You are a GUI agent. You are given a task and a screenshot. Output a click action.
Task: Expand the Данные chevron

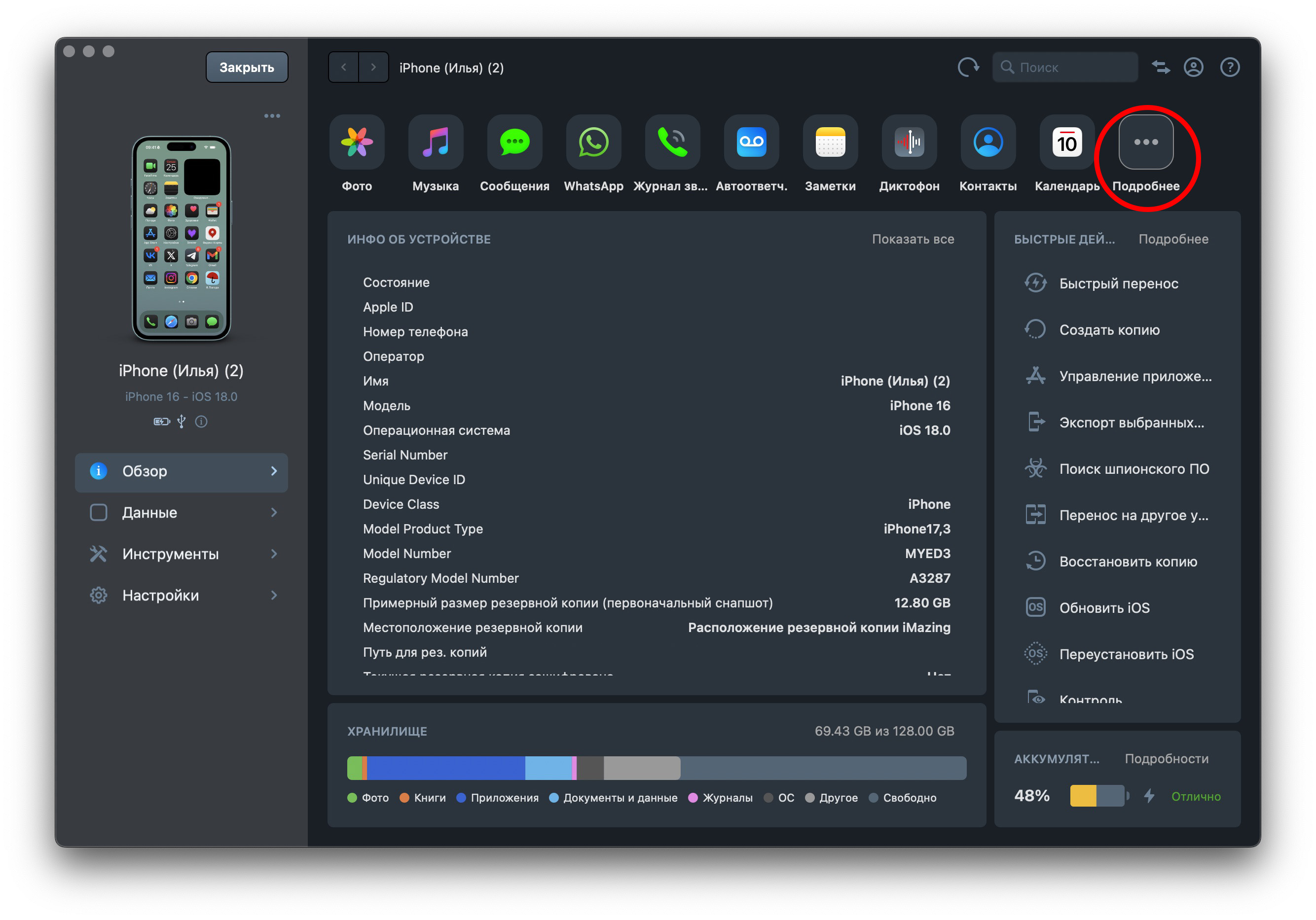(274, 512)
